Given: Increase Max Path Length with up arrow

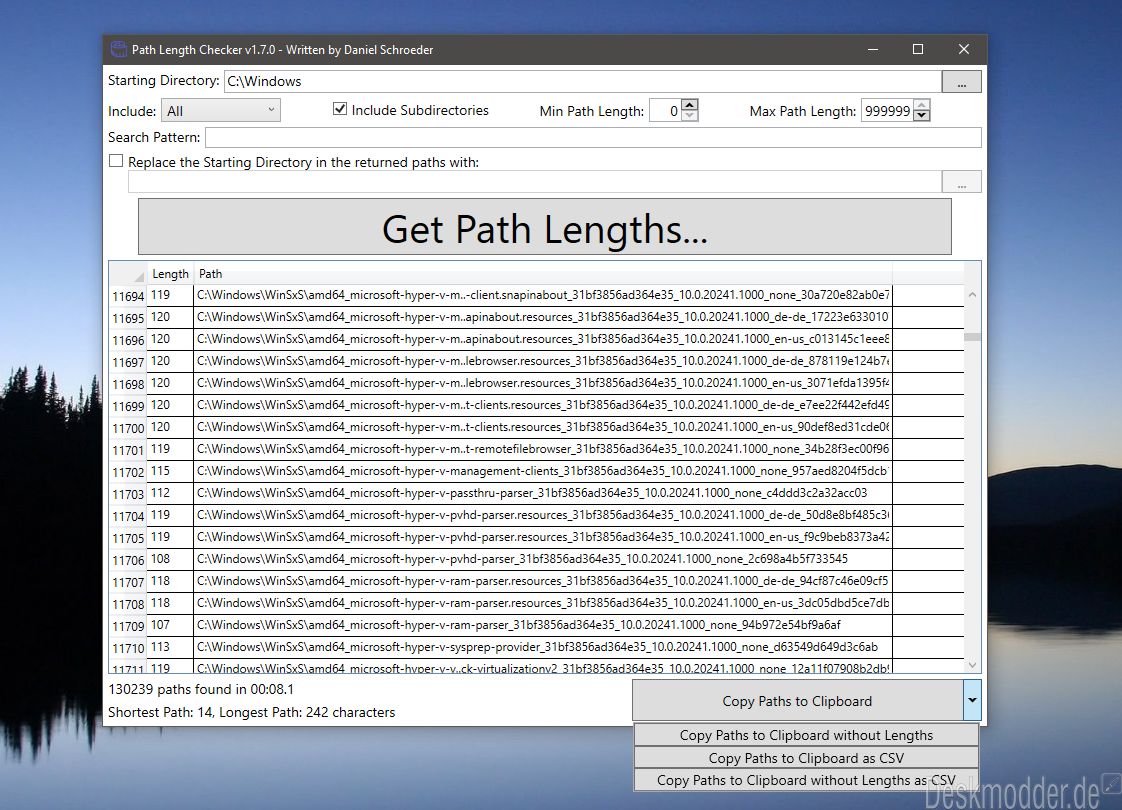Looking at the screenshot, I should (922, 104).
